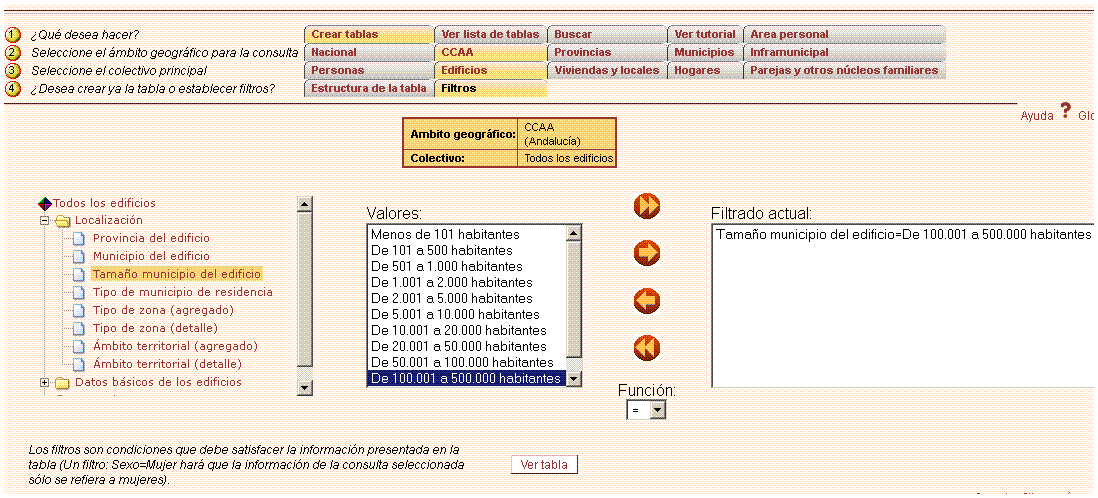
Task: Select Parejas y otros núcleos familiares tab
Action: [845, 71]
